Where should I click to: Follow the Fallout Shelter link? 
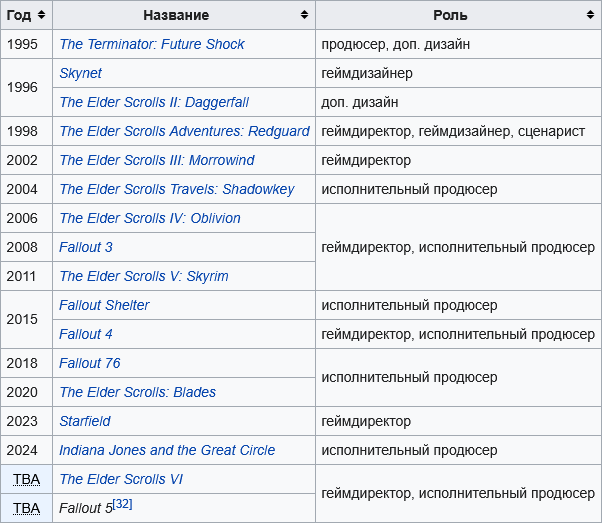[x=104, y=305]
